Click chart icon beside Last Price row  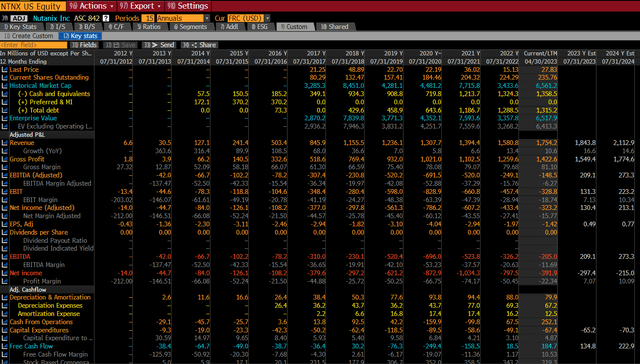click(x=4, y=69)
